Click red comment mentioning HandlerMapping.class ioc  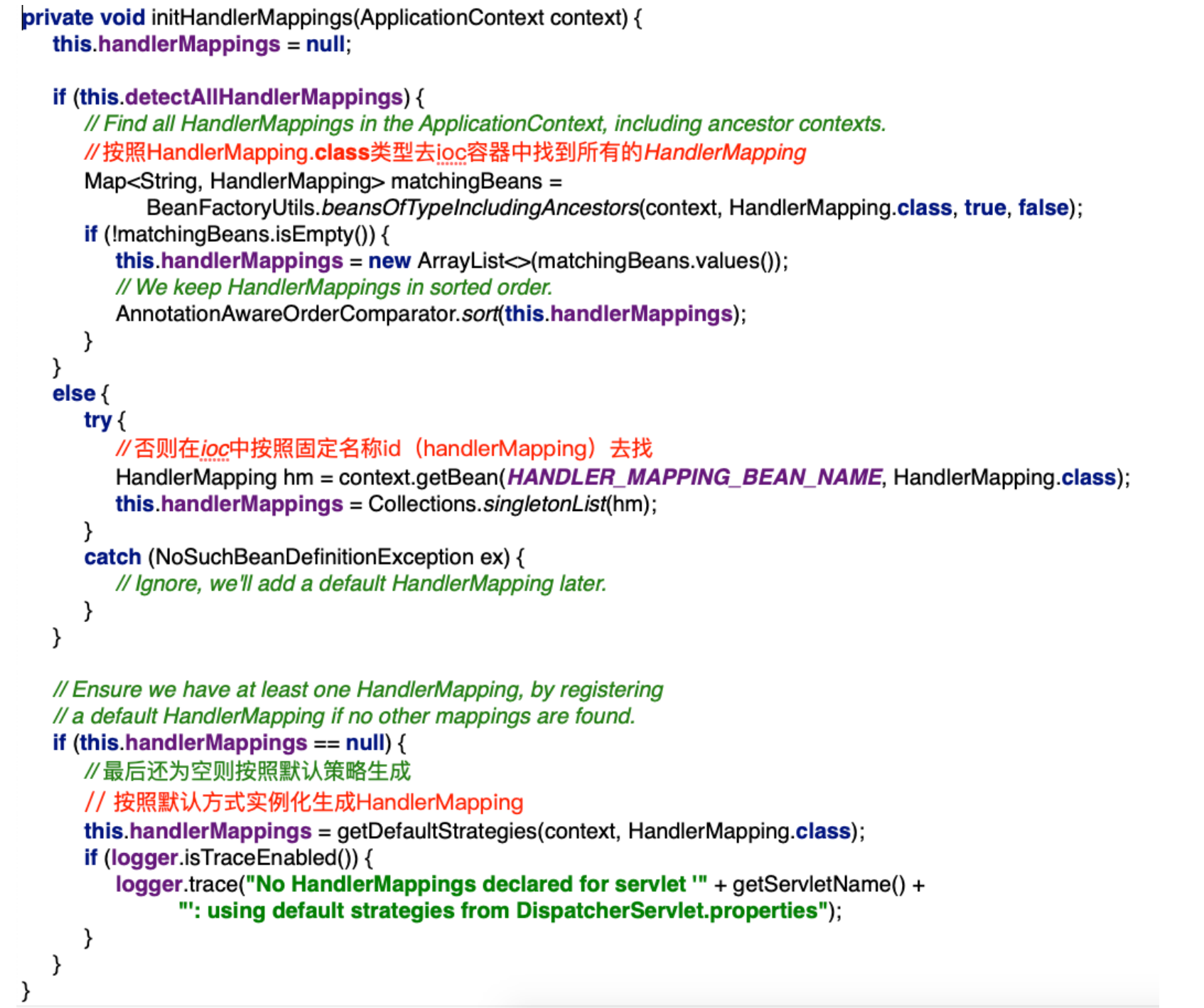(445, 152)
